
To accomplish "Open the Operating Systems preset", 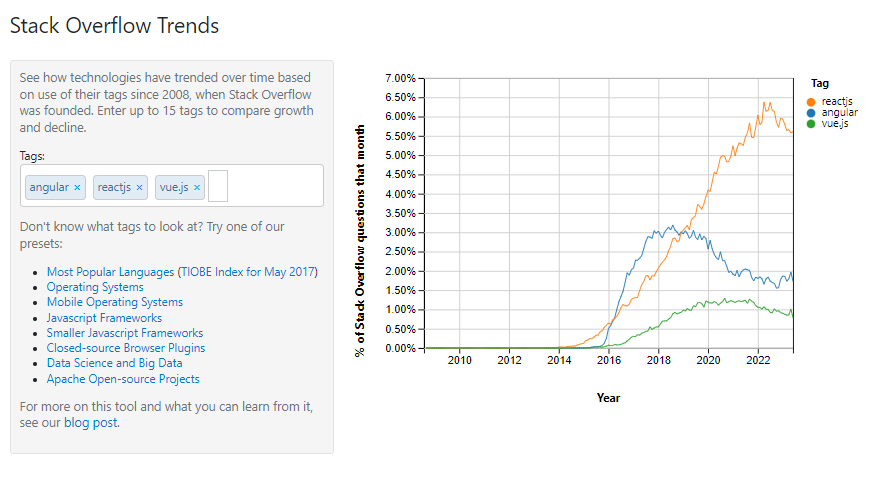I will point(95,287).
